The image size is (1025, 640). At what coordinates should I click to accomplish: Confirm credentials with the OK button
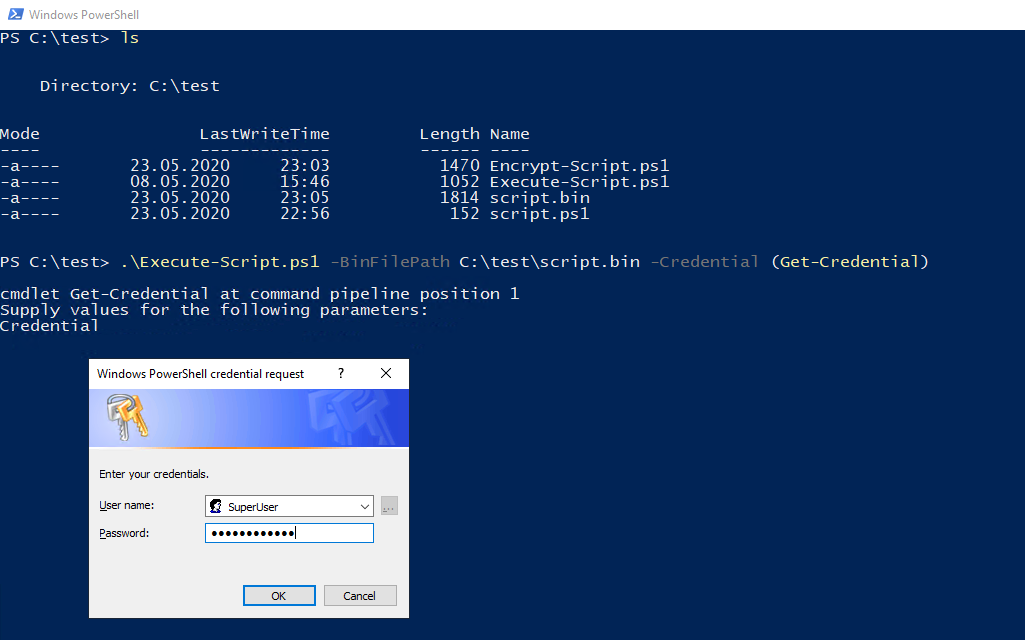tap(279, 596)
